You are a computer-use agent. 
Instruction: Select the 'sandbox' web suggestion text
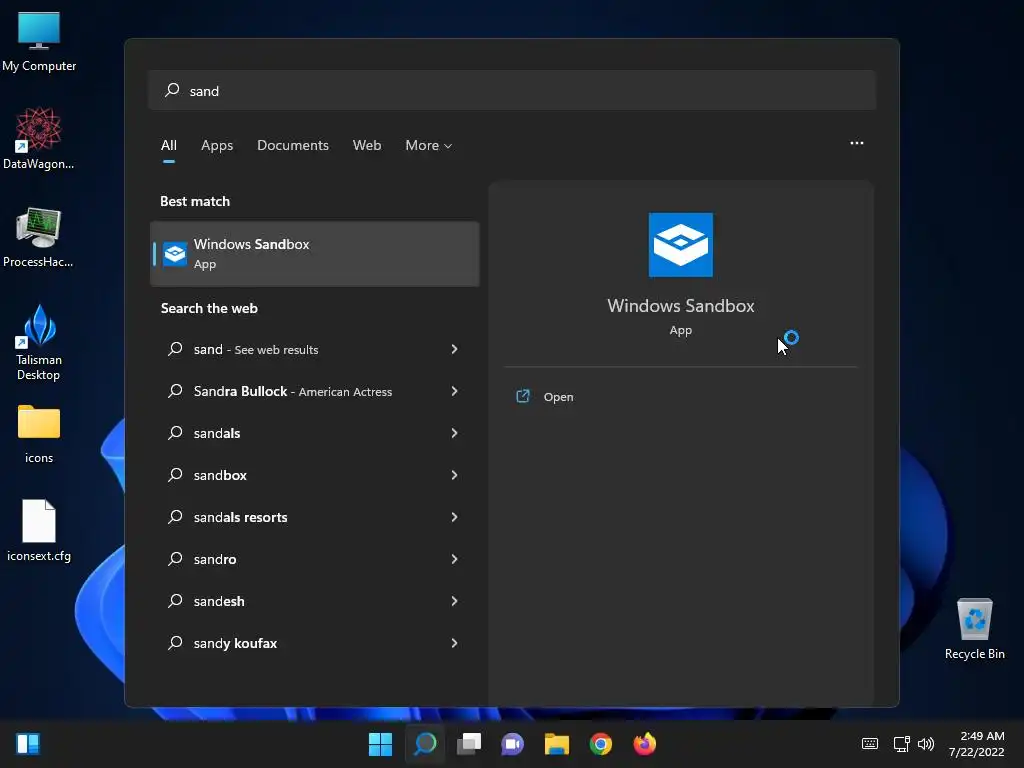220,475
